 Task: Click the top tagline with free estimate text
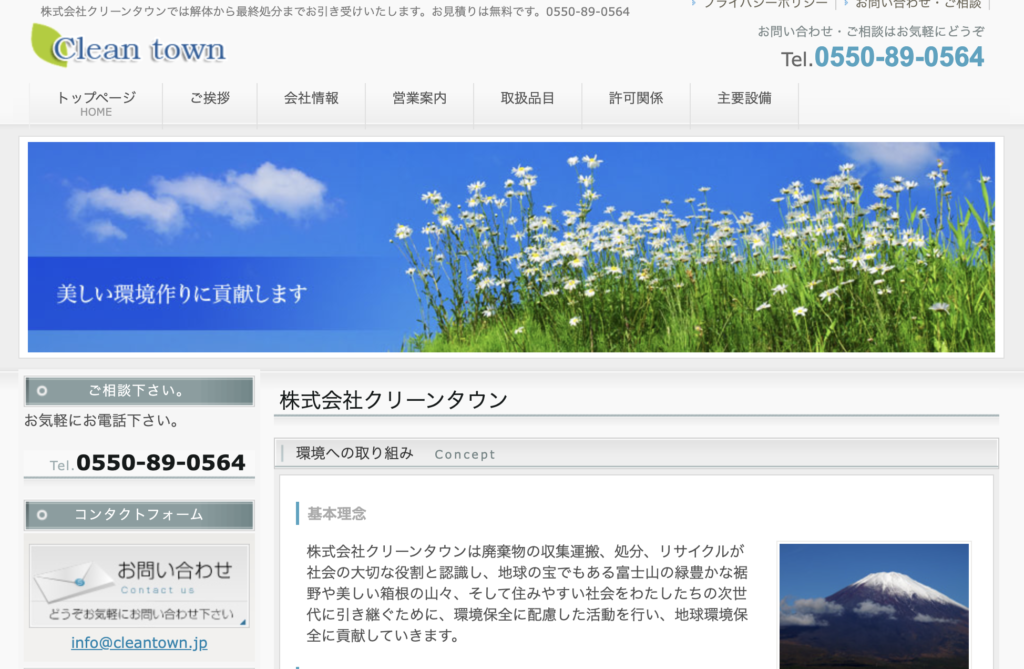[335, 12]
